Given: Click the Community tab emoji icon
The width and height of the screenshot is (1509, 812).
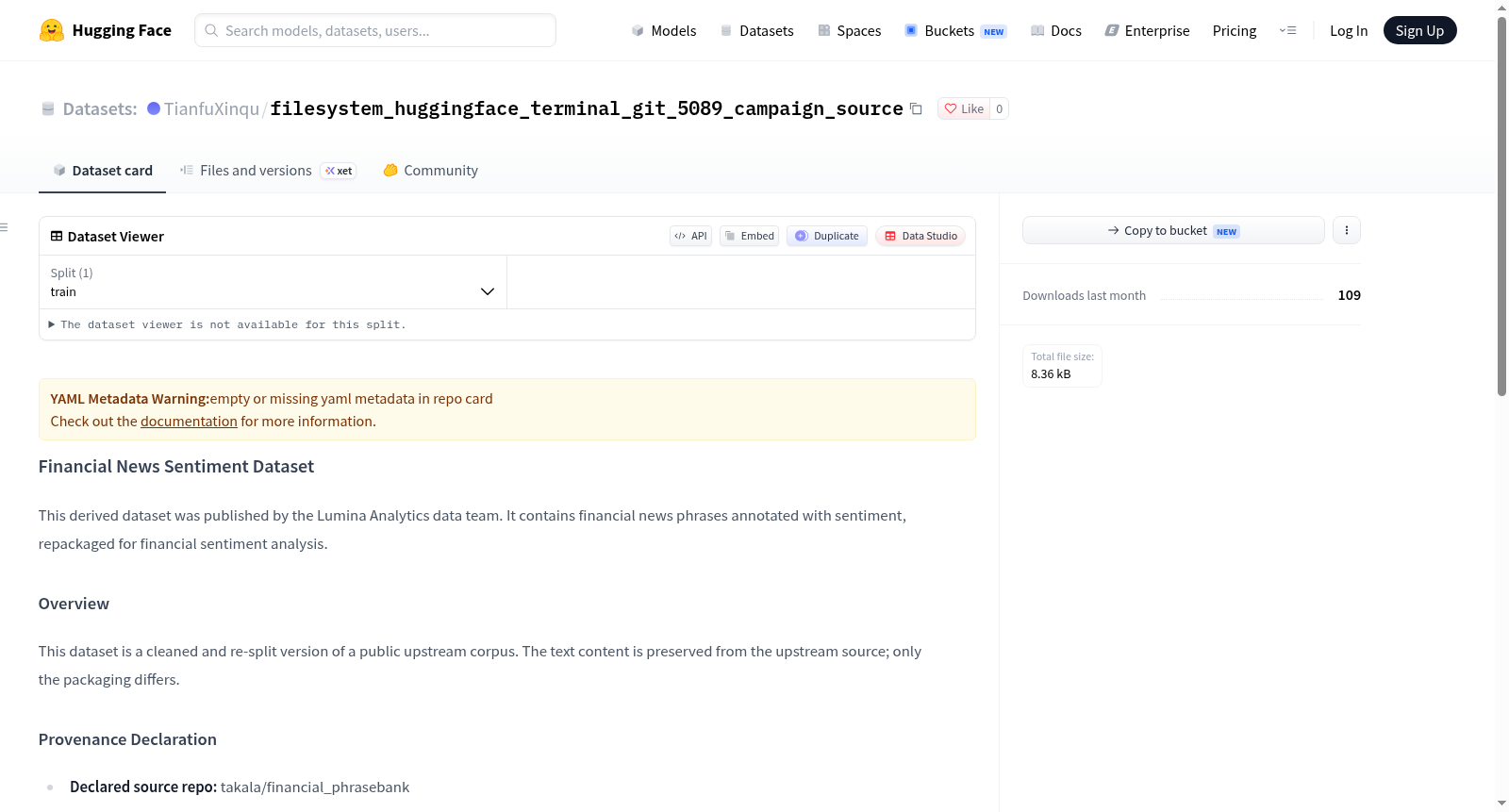Looking at the screenshot, I should [390, 171].
